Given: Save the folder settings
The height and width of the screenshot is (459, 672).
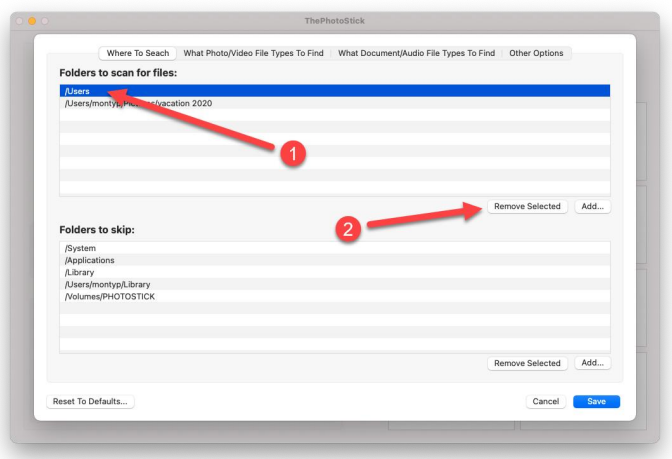Looking at the screenshot, I should pos(596,401).
